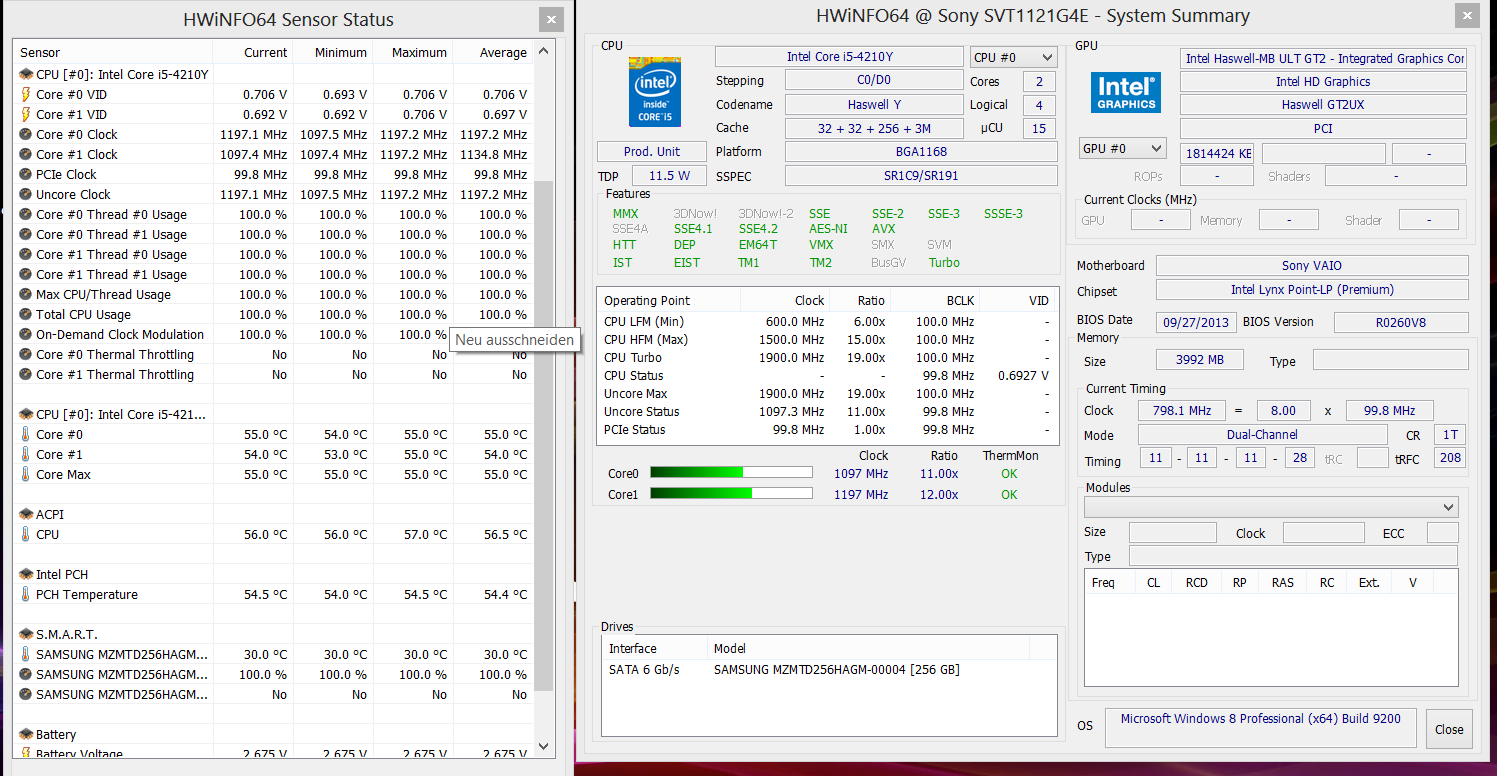Click the Sensor Status vertical scrollbar thumb
1497x776 pixels.
pyautogui.click(x=544, y=436)
